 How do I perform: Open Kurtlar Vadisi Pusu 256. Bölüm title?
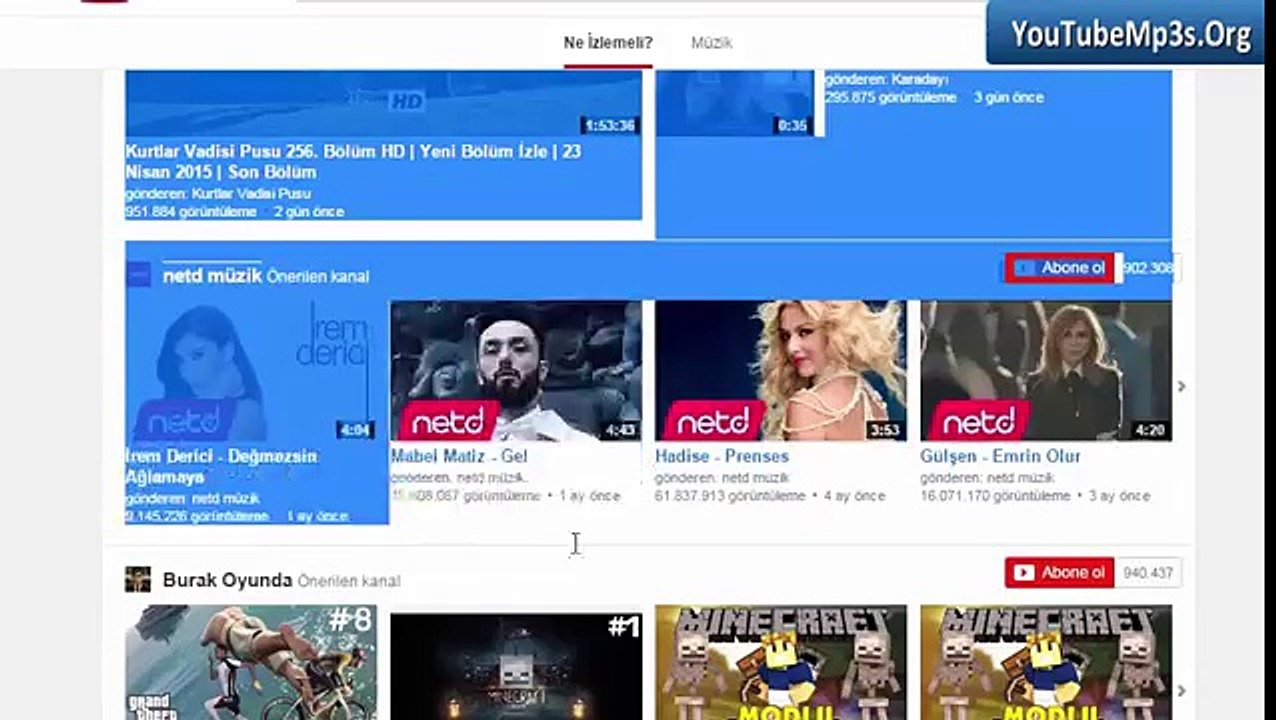353,161
